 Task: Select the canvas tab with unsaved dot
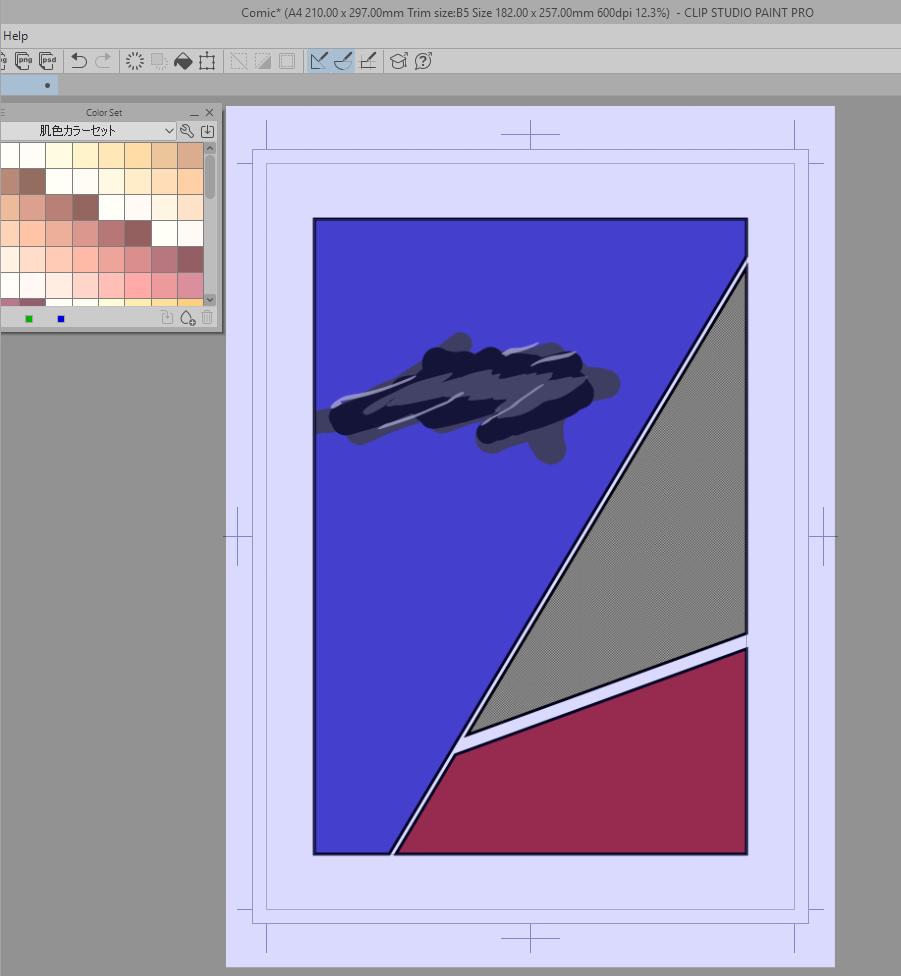29,85
